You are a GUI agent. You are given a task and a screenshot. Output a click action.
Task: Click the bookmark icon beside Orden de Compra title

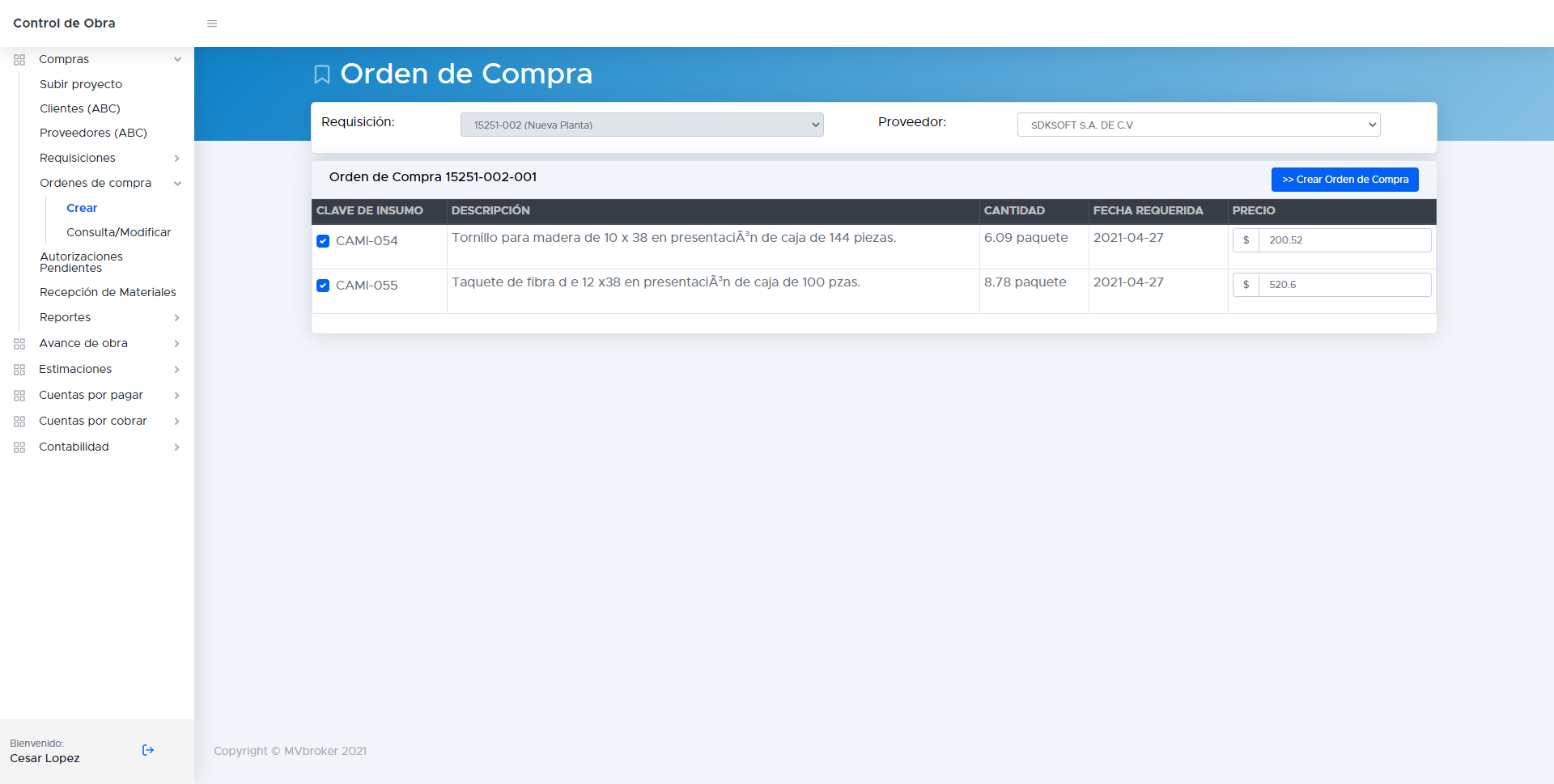click(x=322, y=74)
